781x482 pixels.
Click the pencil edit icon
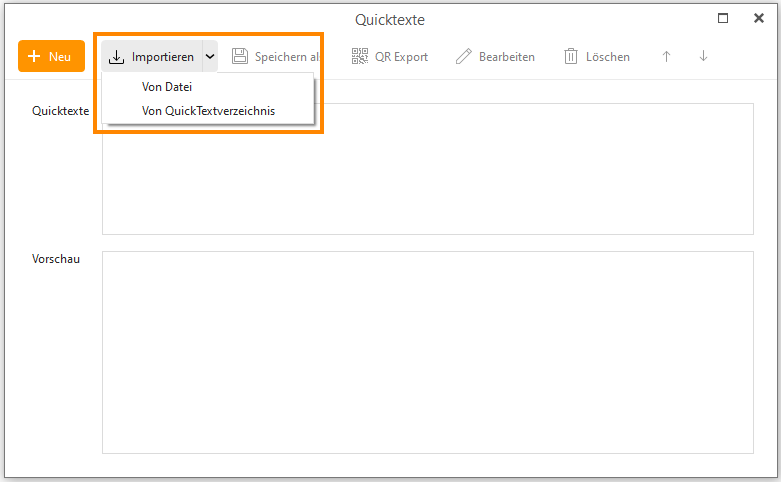click(x=463, y=57)
